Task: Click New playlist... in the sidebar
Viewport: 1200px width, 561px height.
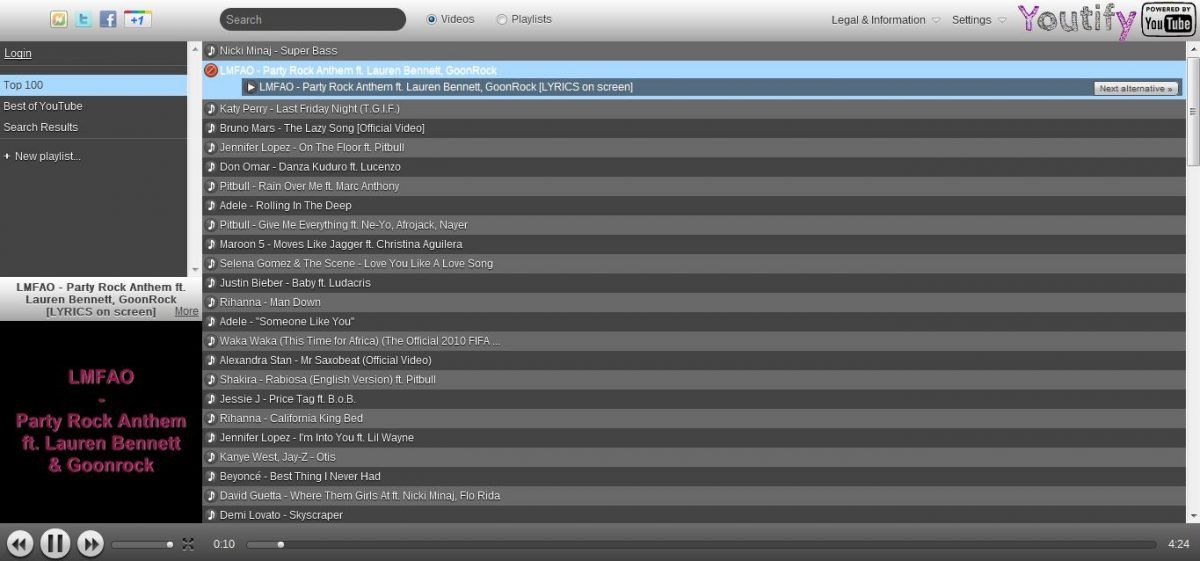Action: click(x=48, y=156)
